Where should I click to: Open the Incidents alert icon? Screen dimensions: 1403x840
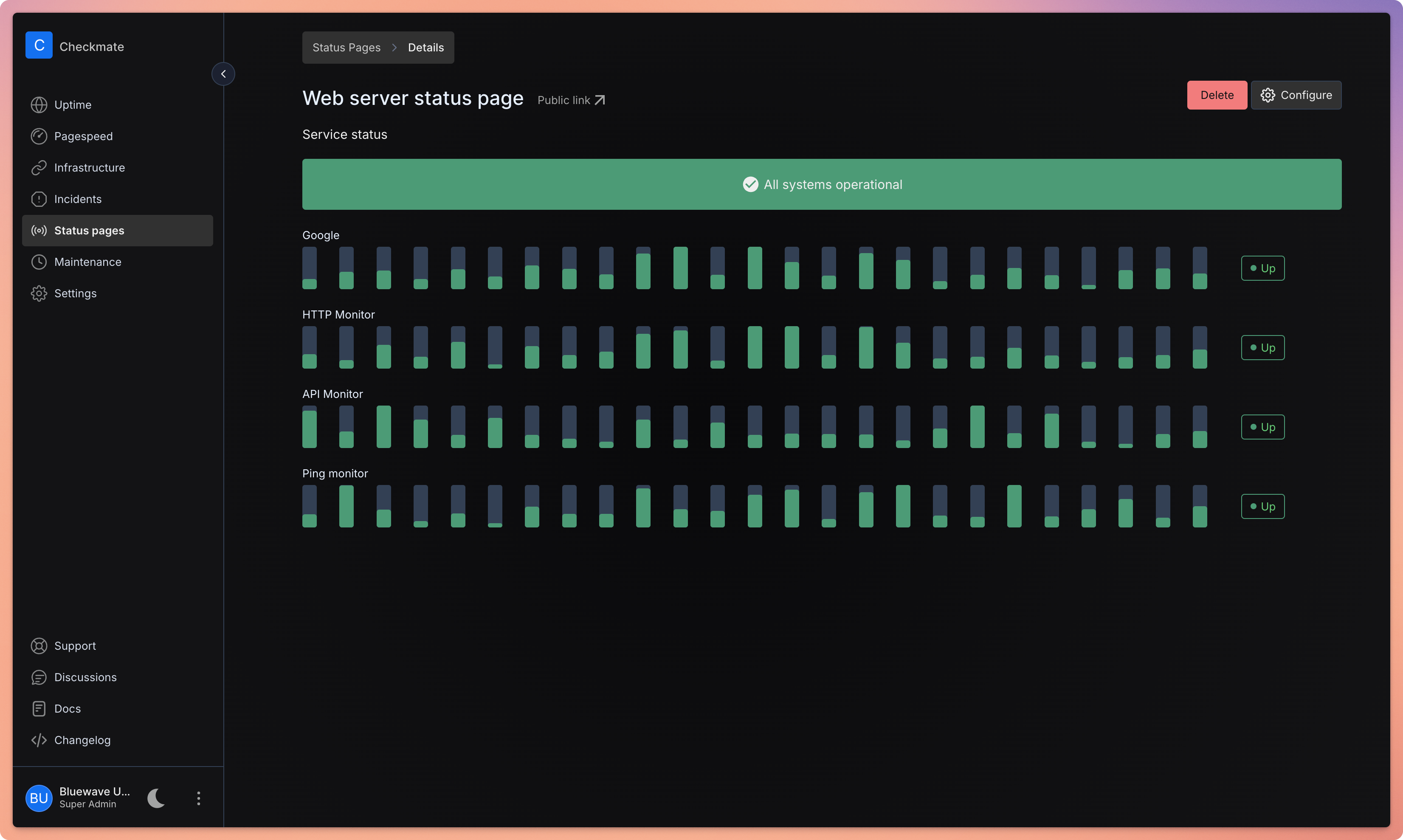[39, 199]
